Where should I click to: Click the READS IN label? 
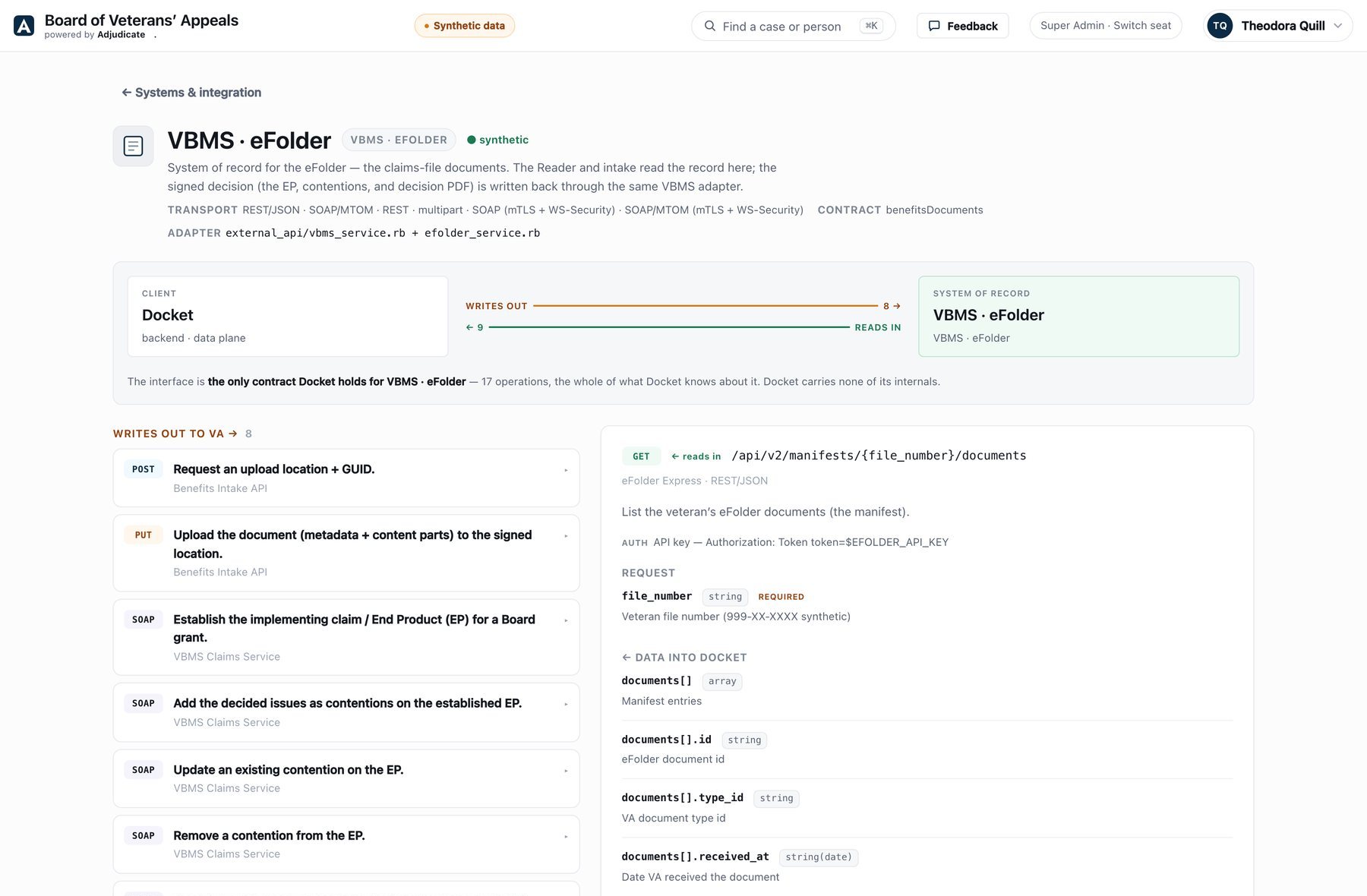[878, 327]
